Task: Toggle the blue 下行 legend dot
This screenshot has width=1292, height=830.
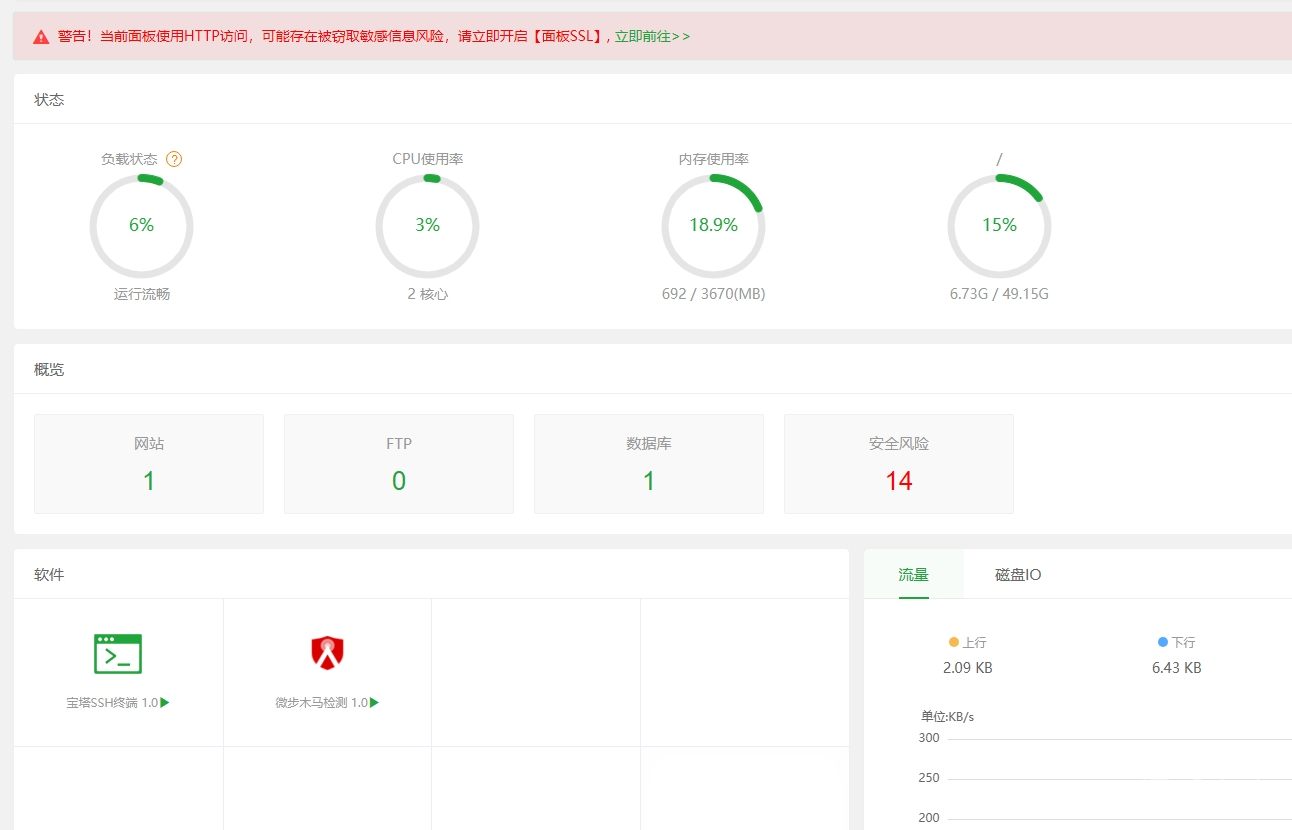Action: (x=1162, y=642)
